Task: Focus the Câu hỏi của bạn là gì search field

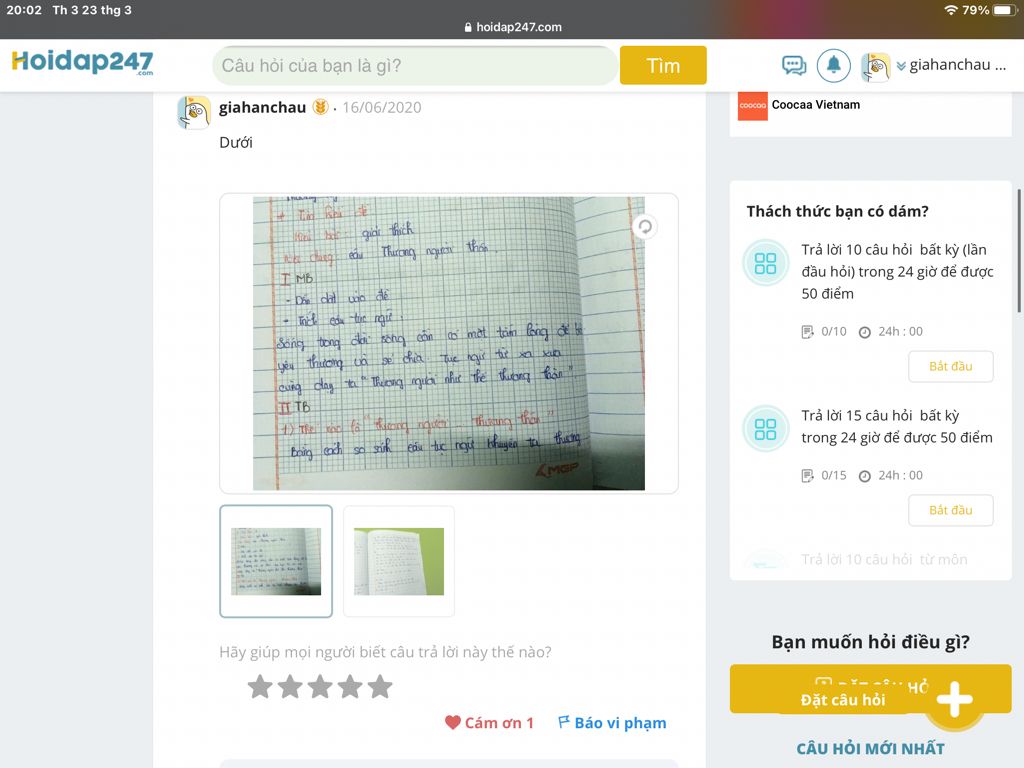Action: tap(415, 65)
